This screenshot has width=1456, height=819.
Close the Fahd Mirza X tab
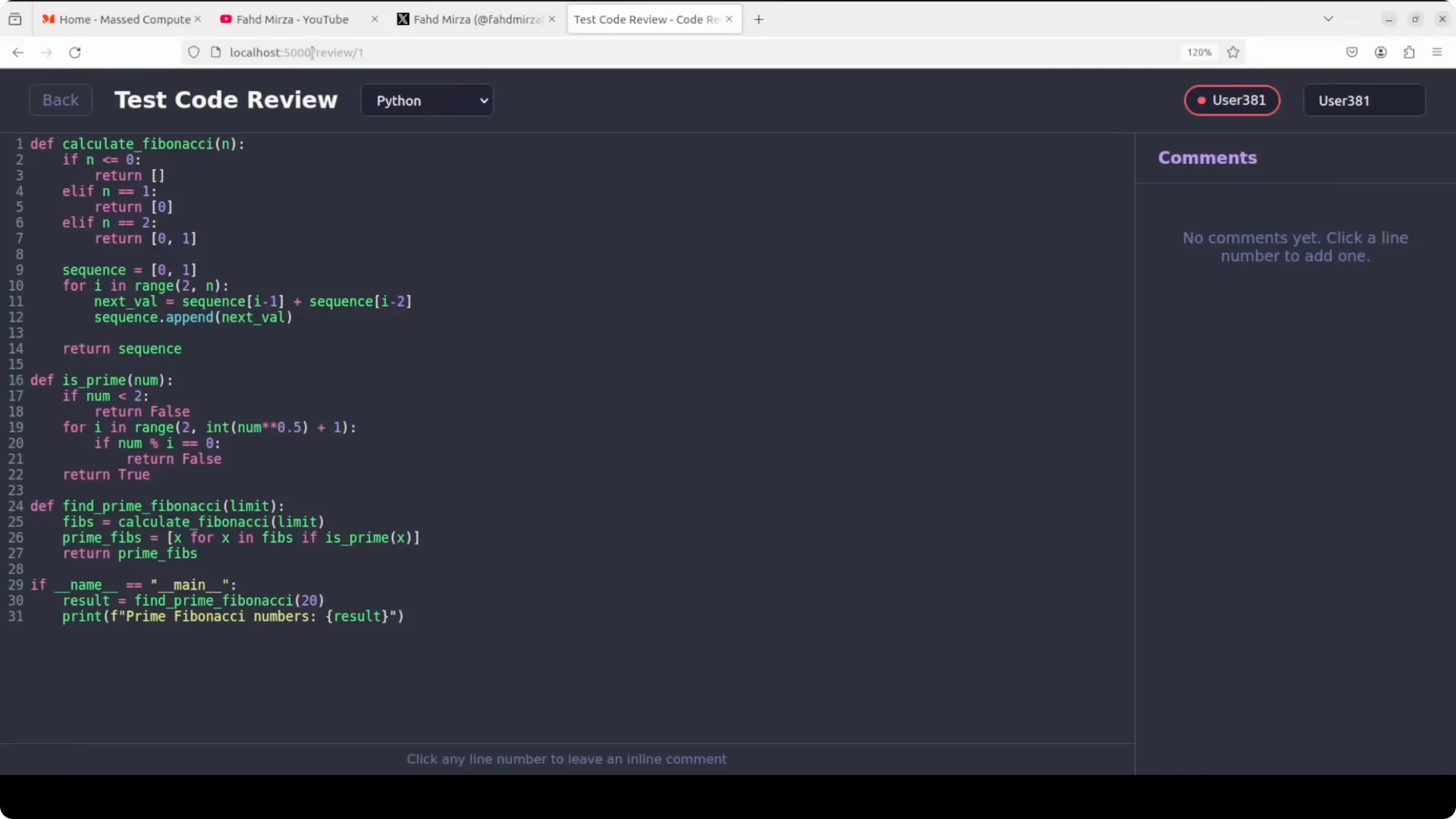[x=552, y=19]
